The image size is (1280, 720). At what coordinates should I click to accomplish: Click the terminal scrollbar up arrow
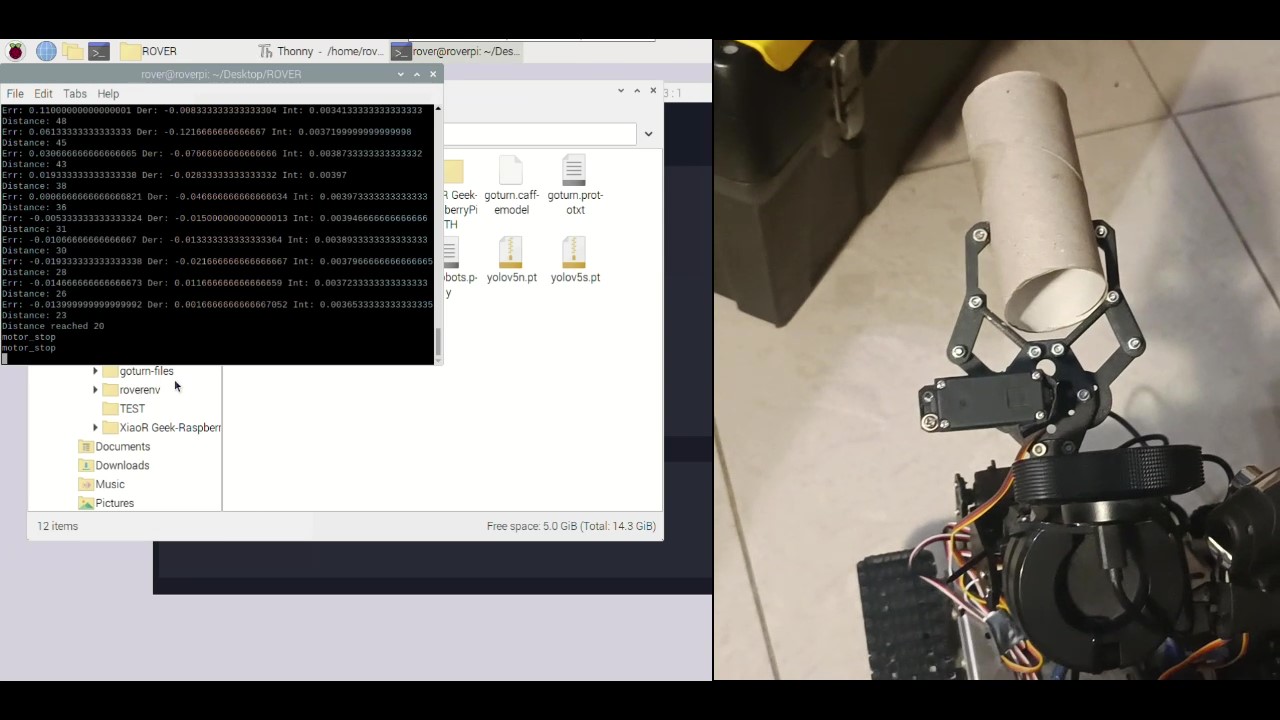tap(438, 109)
